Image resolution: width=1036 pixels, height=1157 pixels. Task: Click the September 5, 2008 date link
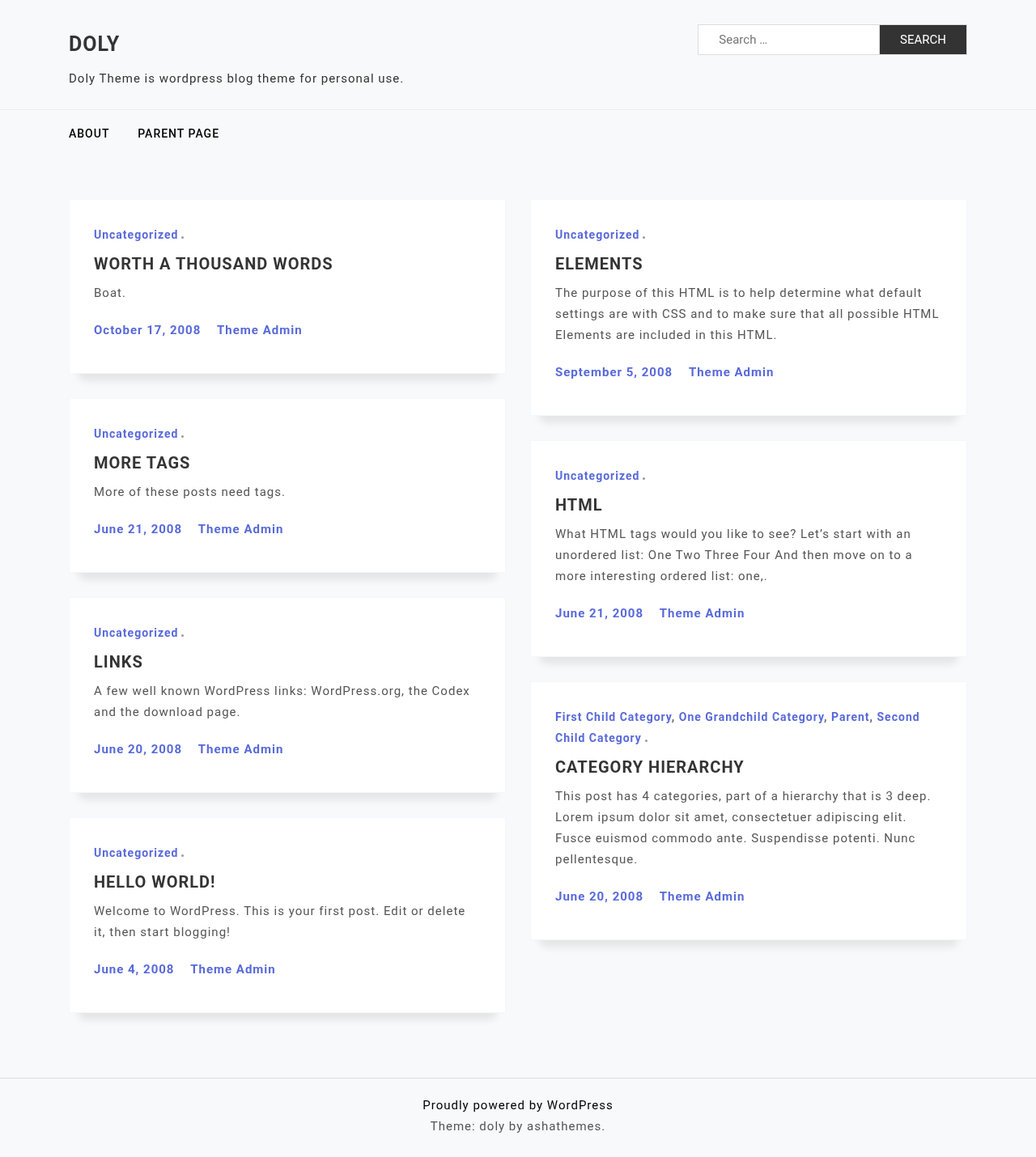point(614,372)
